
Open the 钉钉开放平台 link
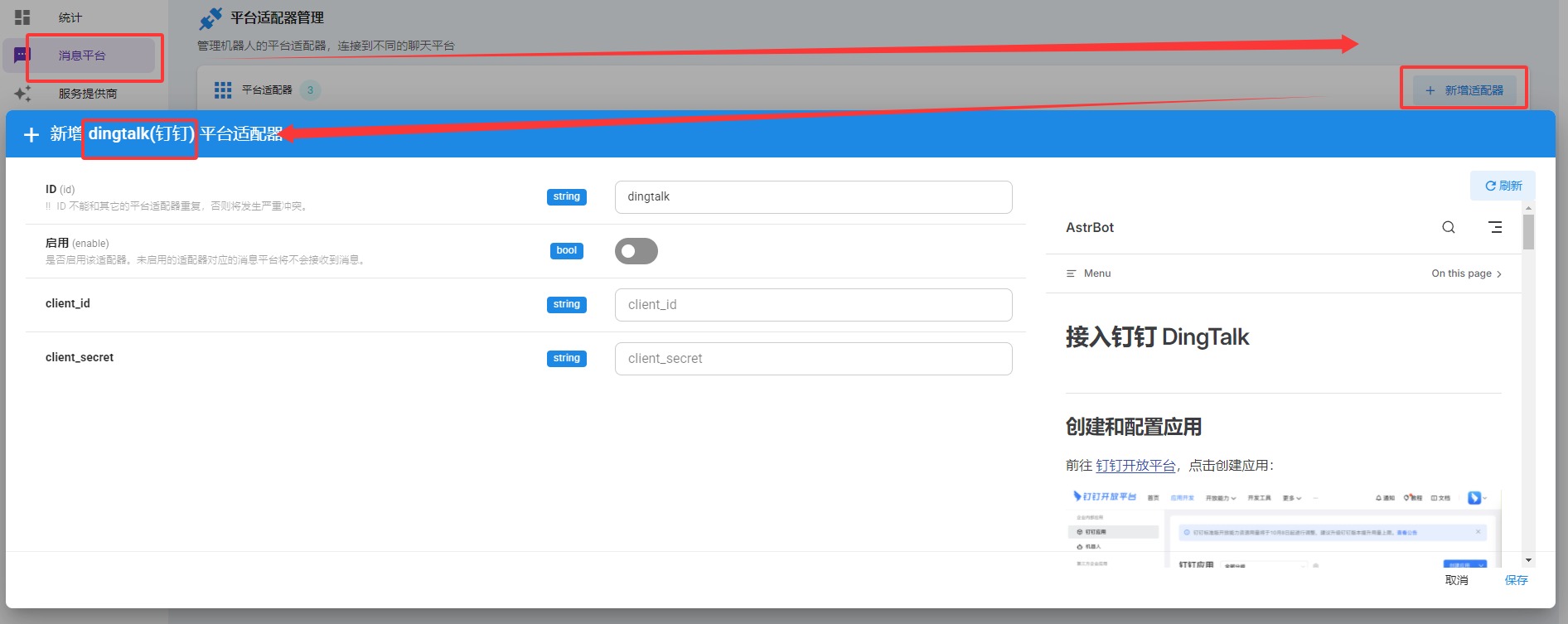pyautogui.click(x=1135, y=466)
